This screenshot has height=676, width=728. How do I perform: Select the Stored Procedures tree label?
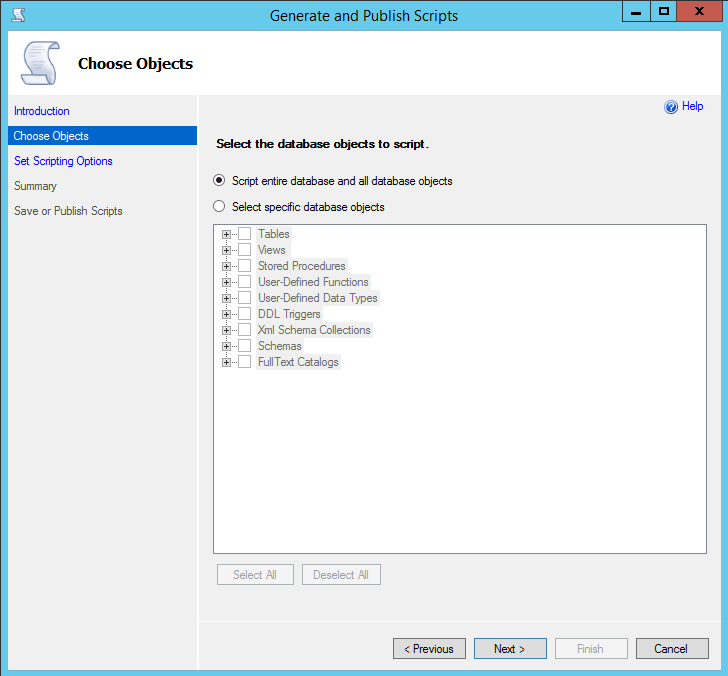[x=302, y=266]
